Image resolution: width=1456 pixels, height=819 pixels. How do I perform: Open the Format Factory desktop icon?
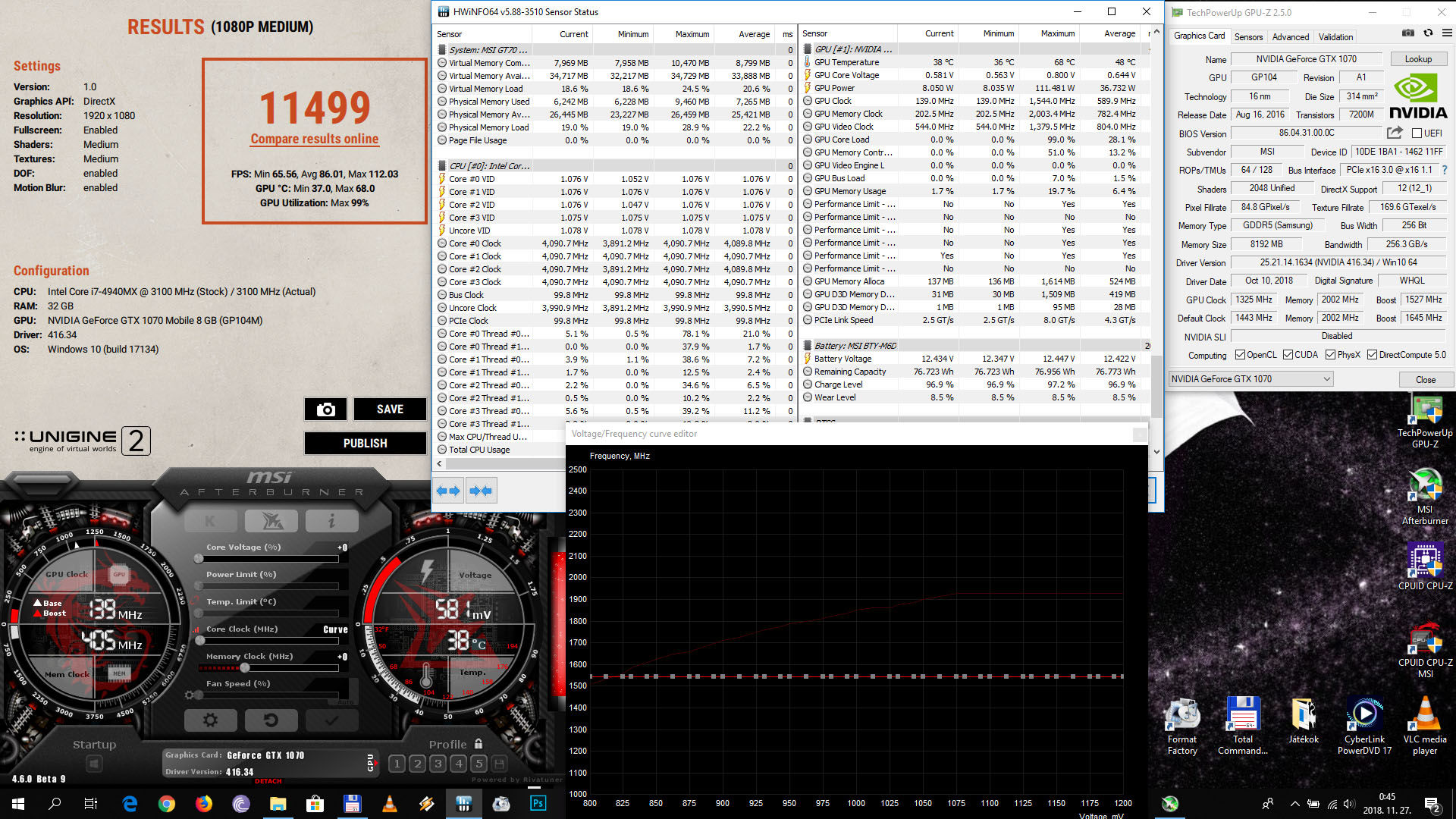tap(1182, 726)
